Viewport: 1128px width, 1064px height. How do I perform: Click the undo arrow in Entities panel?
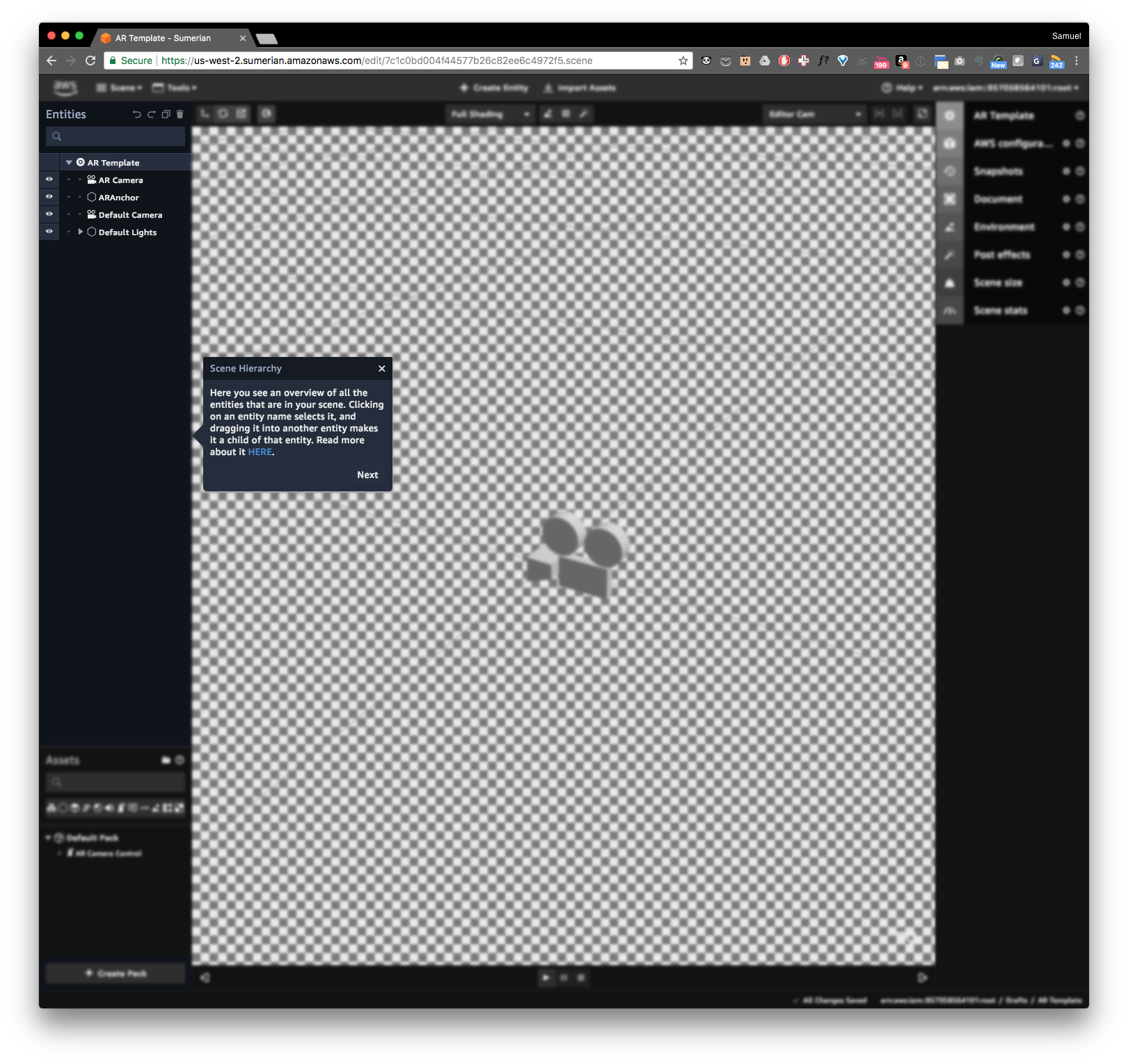click(136, 114)
